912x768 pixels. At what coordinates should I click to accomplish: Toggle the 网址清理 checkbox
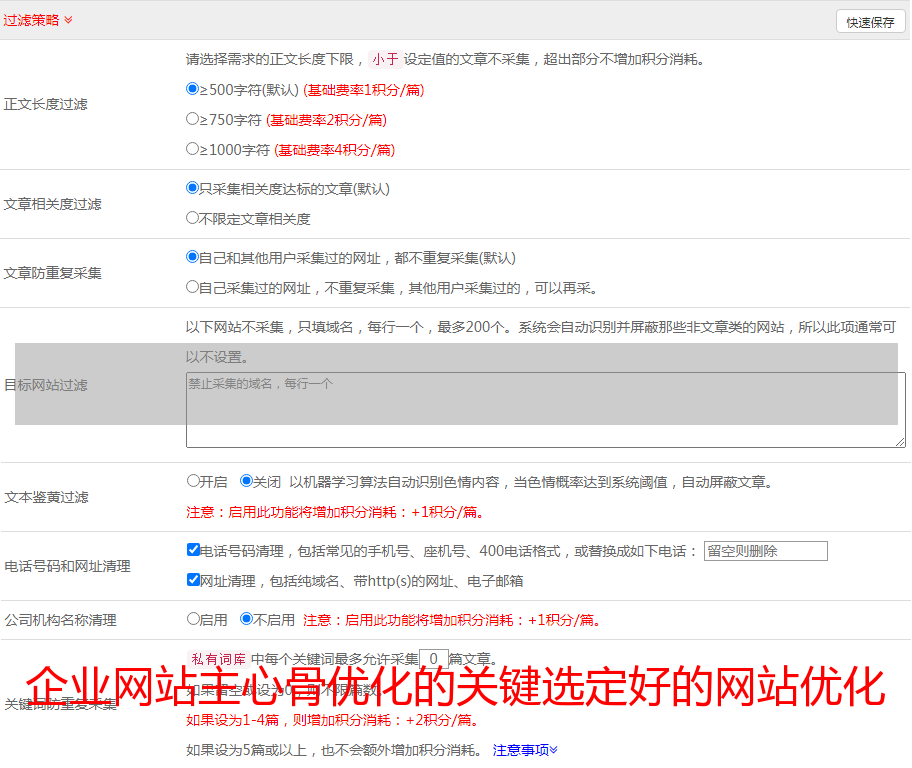(194, 580)
